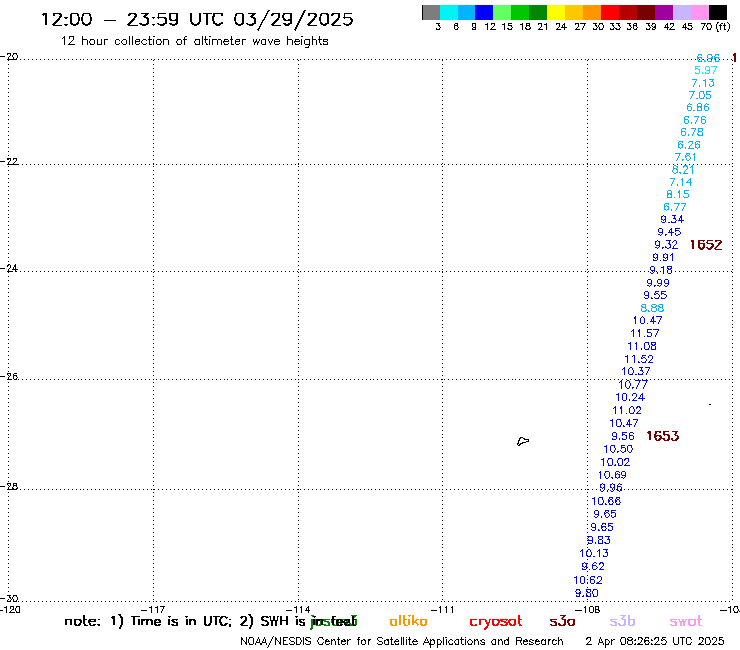Select the bottom 9.80 wave height reading

pyautogui.click(x=587, y=593)
